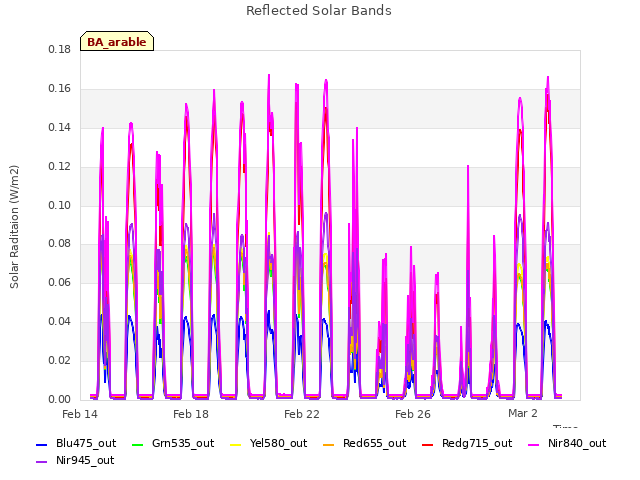Click the 0.08 y-axis tick label
The height and width of the screenshot is (480, 640).
(60, 244)
